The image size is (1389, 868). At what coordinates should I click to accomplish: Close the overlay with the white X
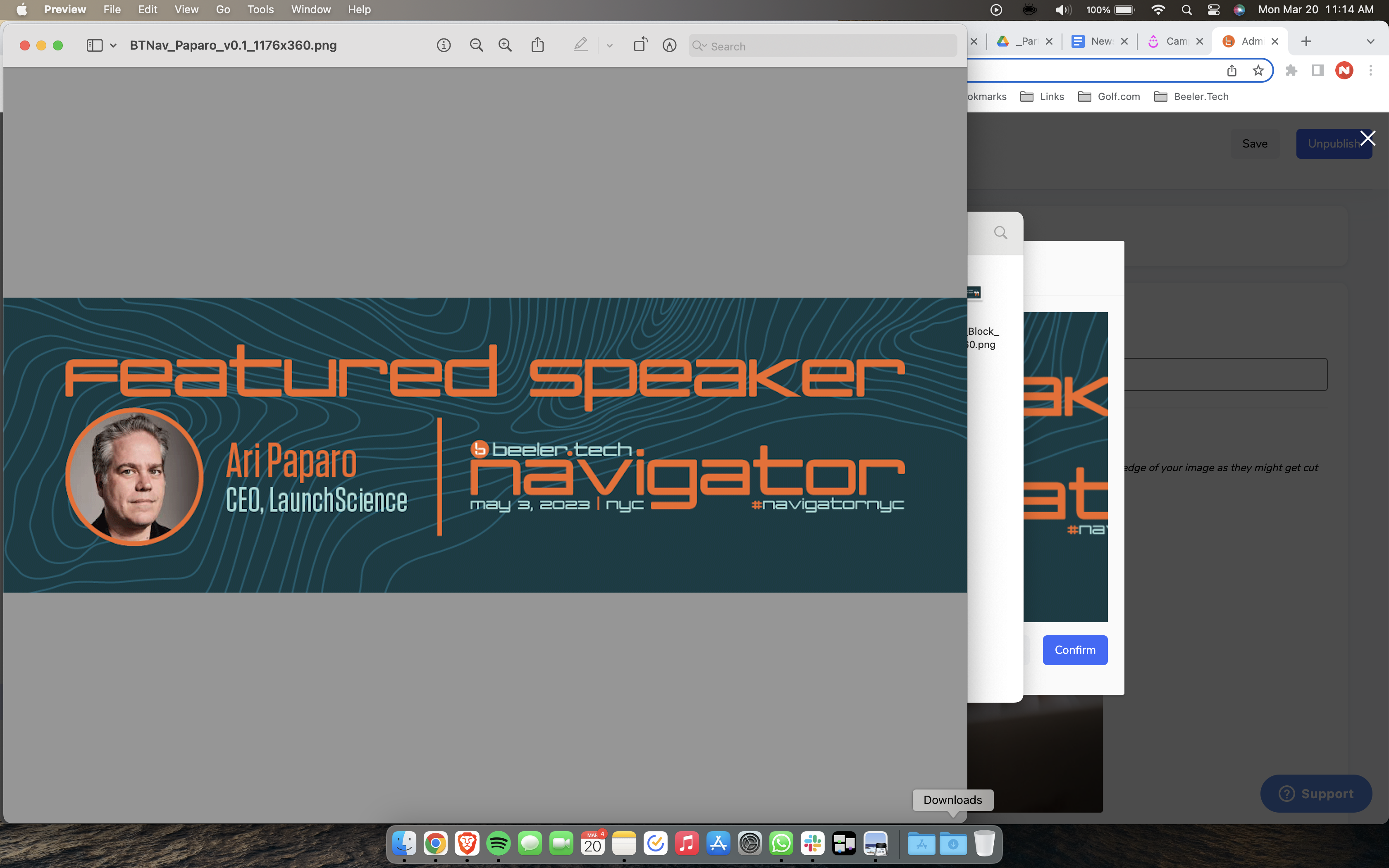coord(1368,138)
